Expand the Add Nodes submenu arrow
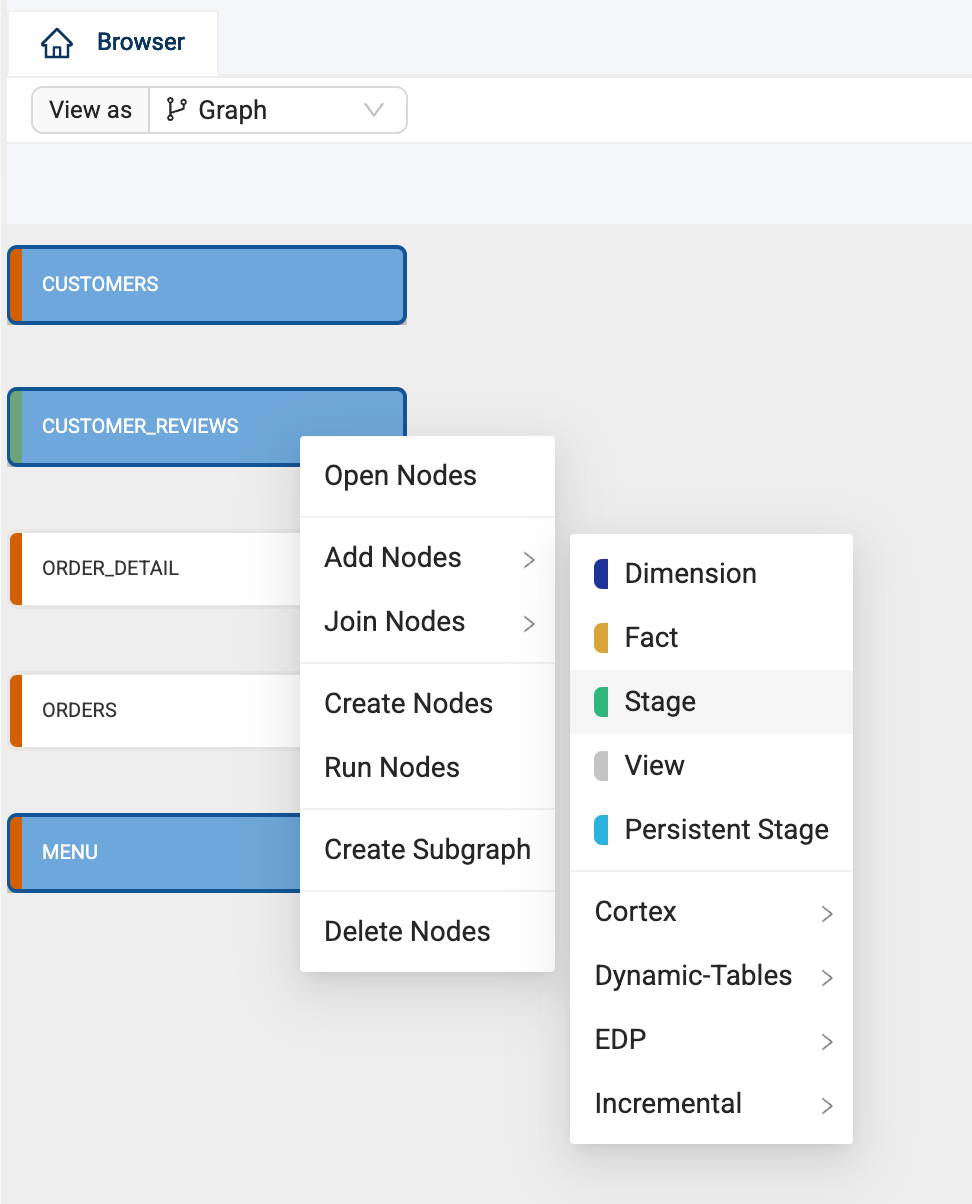972x1204 pixels. point(529,560)
